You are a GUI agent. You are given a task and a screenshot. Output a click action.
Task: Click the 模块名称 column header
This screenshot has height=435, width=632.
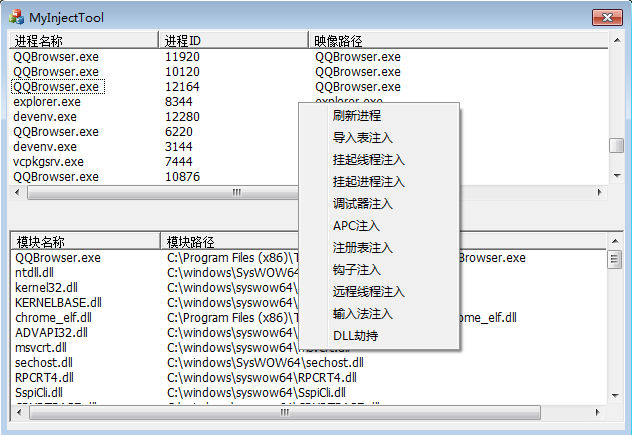click(x=85, y=241)
